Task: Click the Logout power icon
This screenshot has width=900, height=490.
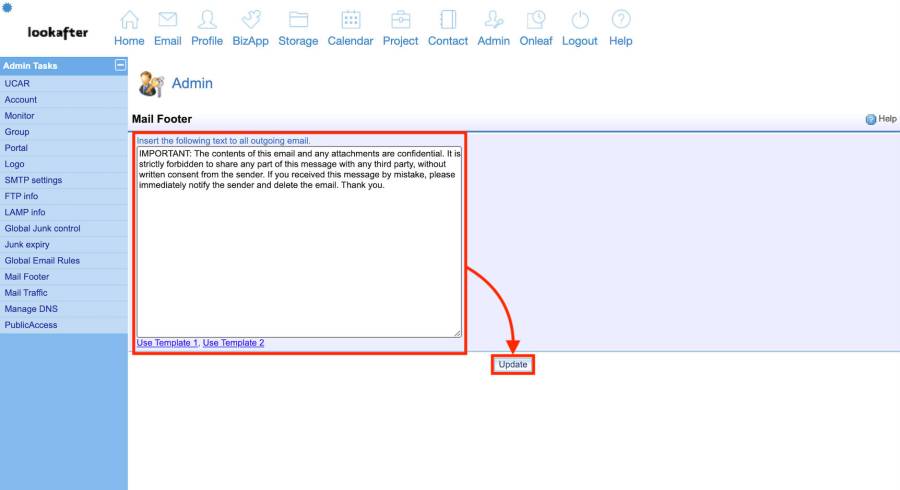Action: point(580,20)
